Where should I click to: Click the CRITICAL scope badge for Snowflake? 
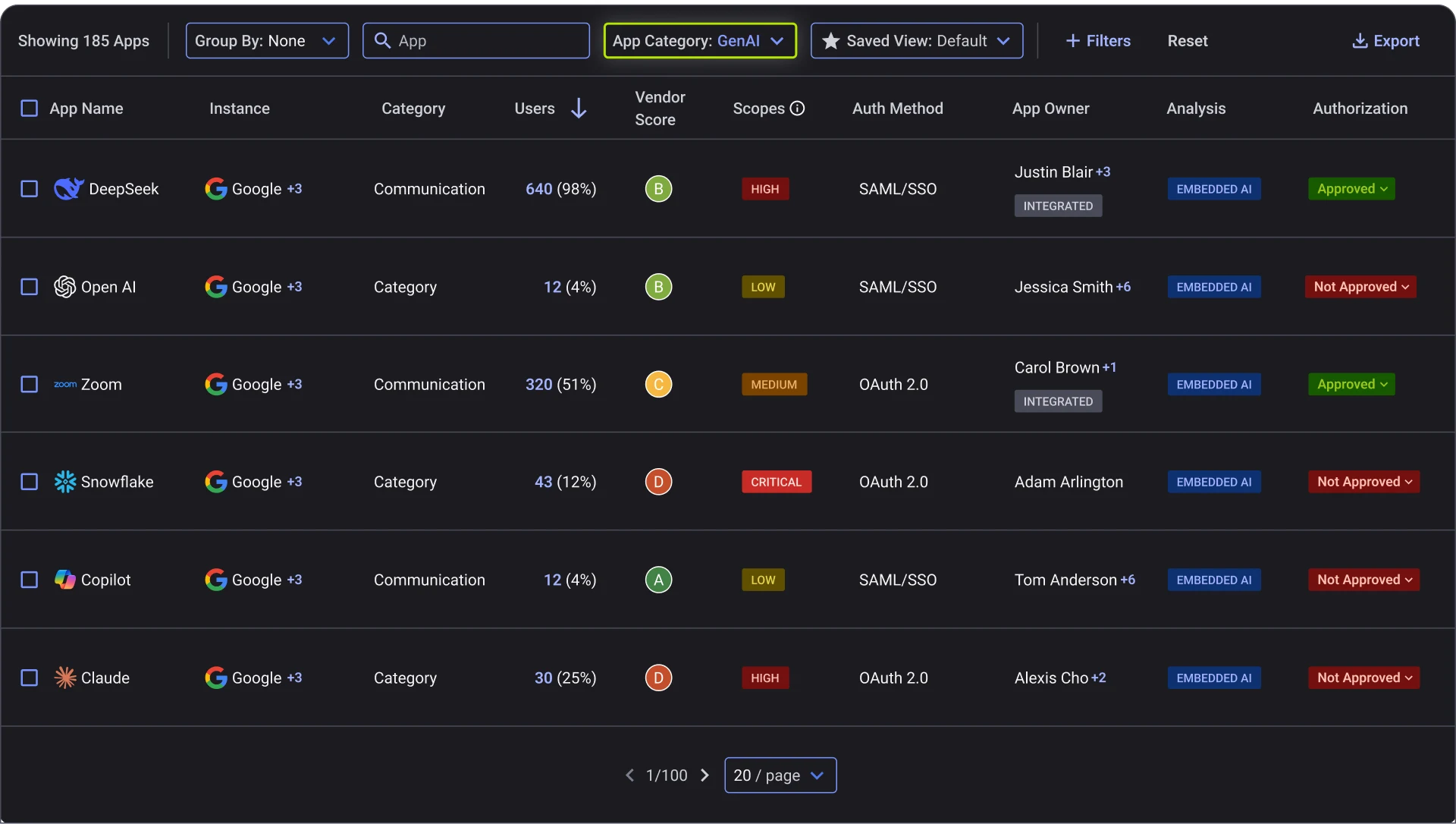click(777, 482)
